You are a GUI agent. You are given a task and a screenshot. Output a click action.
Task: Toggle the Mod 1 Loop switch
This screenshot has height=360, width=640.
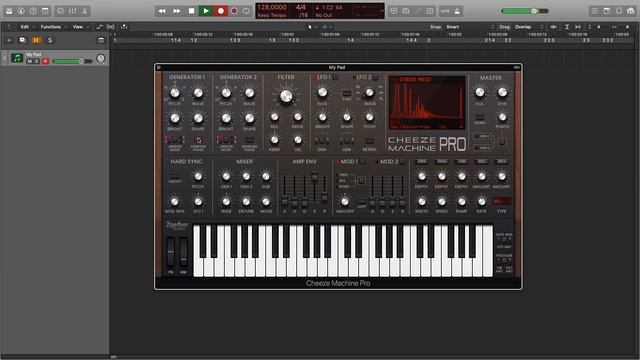pyautogui.click(x=361, y=201)
